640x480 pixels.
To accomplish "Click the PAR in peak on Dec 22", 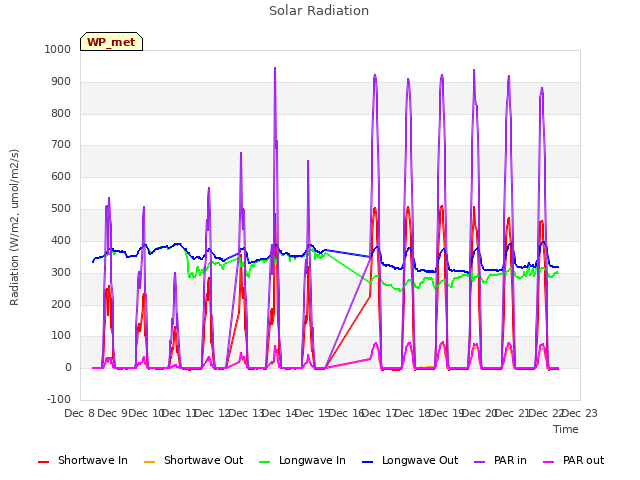I will [542, 89].
